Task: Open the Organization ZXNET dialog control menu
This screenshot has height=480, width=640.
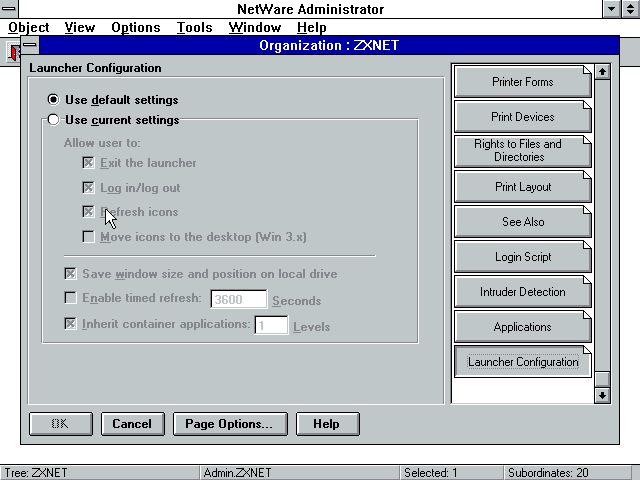Action: (x=30, y=45)
